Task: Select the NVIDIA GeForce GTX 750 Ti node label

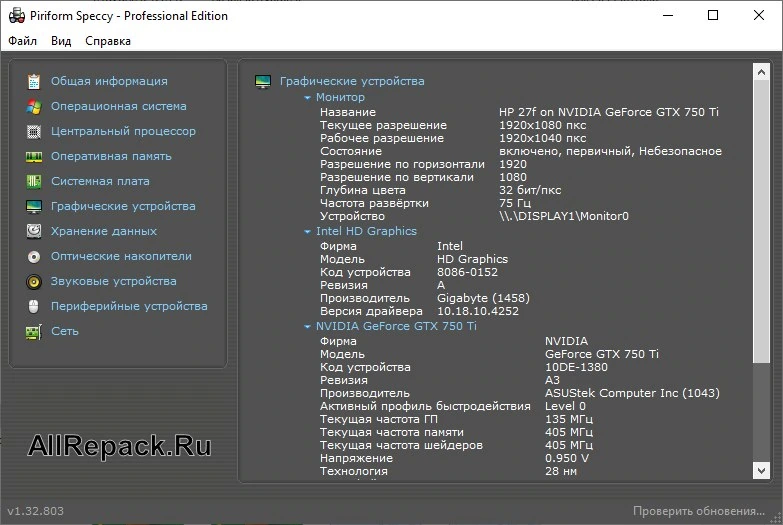Action: point(396,326)
